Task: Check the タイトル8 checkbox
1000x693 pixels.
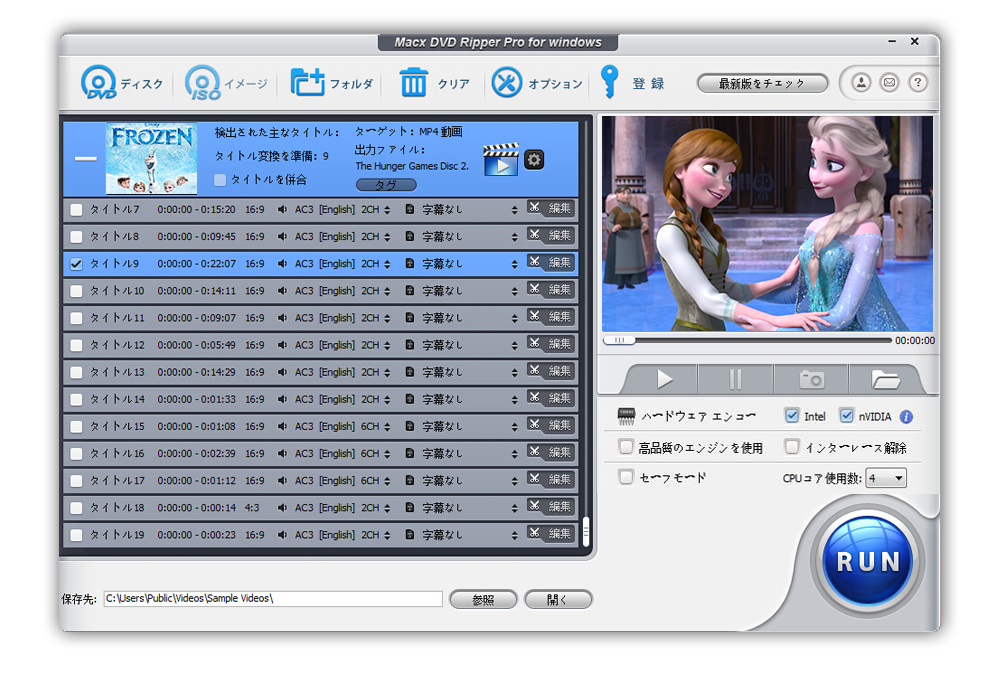Action: pos(76,237)
